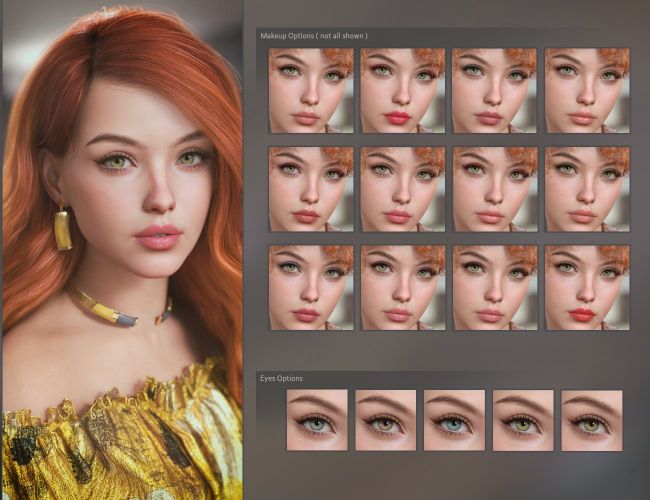Choose first makeup thumbnail in middle row

pyautogui.click(x=311, y=189)
